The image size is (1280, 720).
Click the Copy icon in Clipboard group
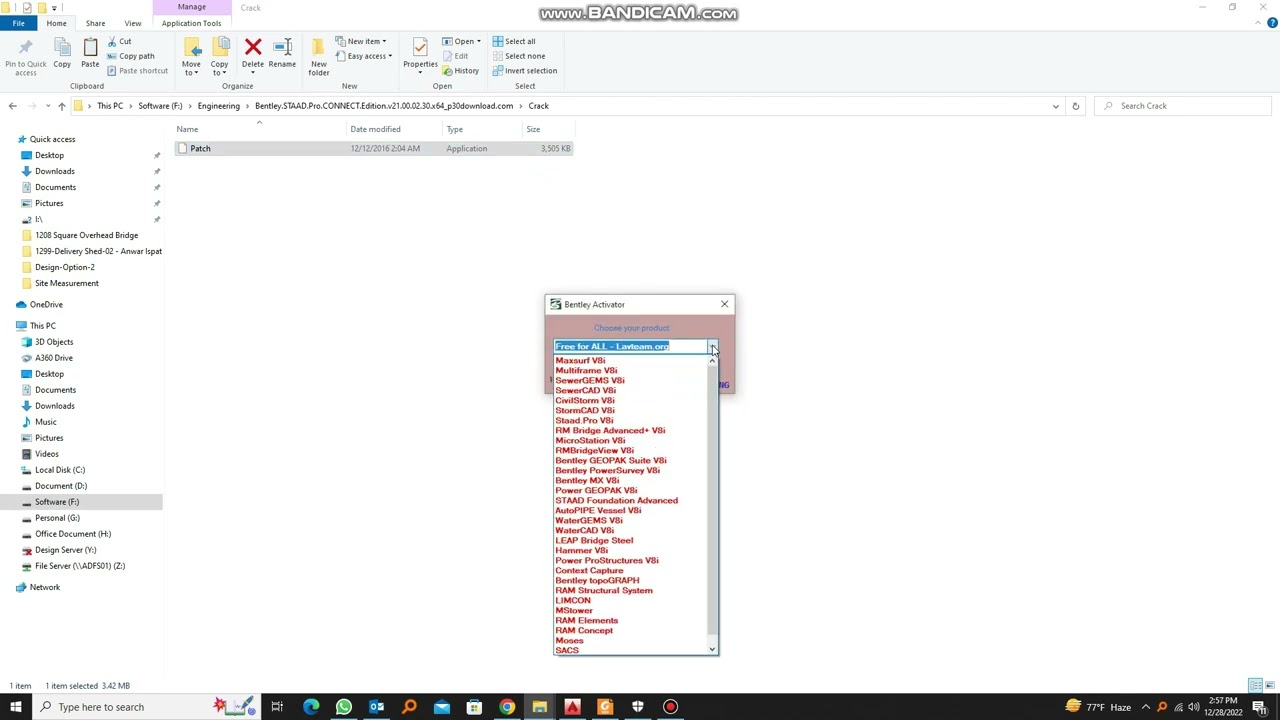point(62,47)
